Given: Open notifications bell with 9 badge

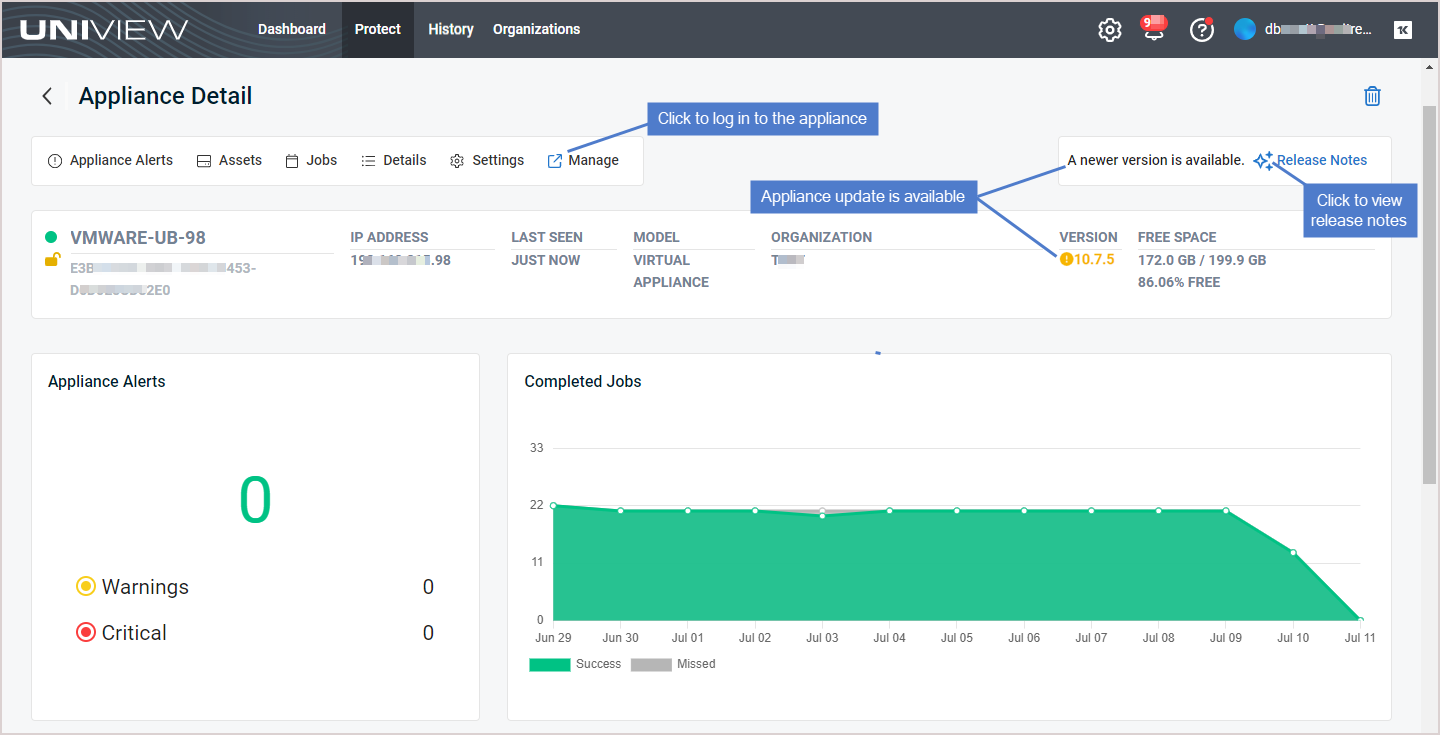Looking at the screenshot, I should [x=1155, y=28].
